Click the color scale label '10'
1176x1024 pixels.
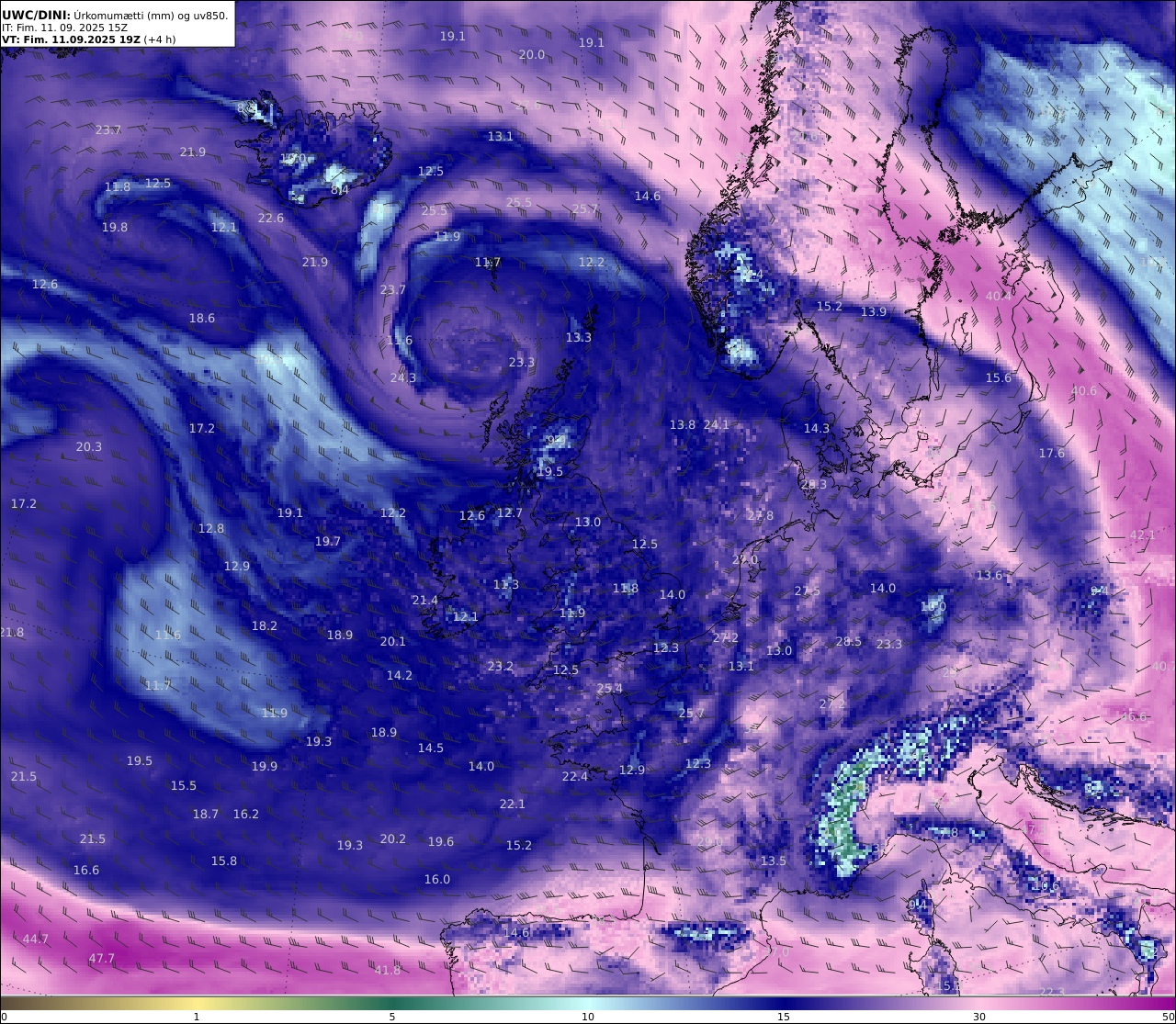point(588,1017)
